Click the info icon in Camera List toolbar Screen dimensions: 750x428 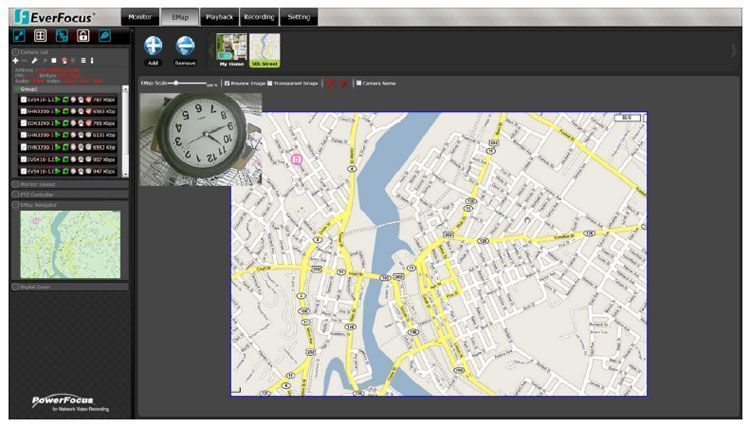92,61
